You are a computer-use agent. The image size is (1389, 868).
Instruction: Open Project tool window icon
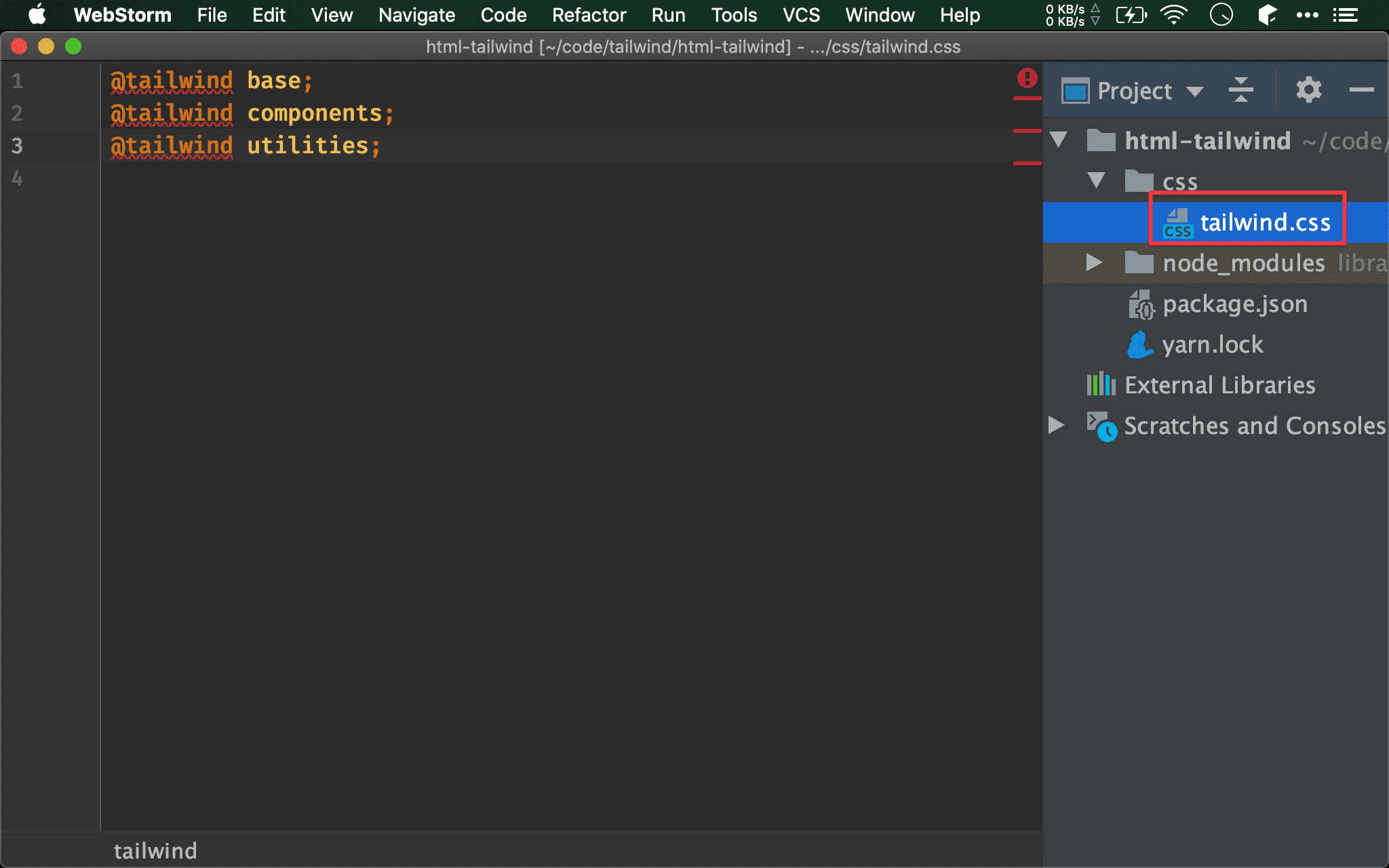click(1076, 91)
